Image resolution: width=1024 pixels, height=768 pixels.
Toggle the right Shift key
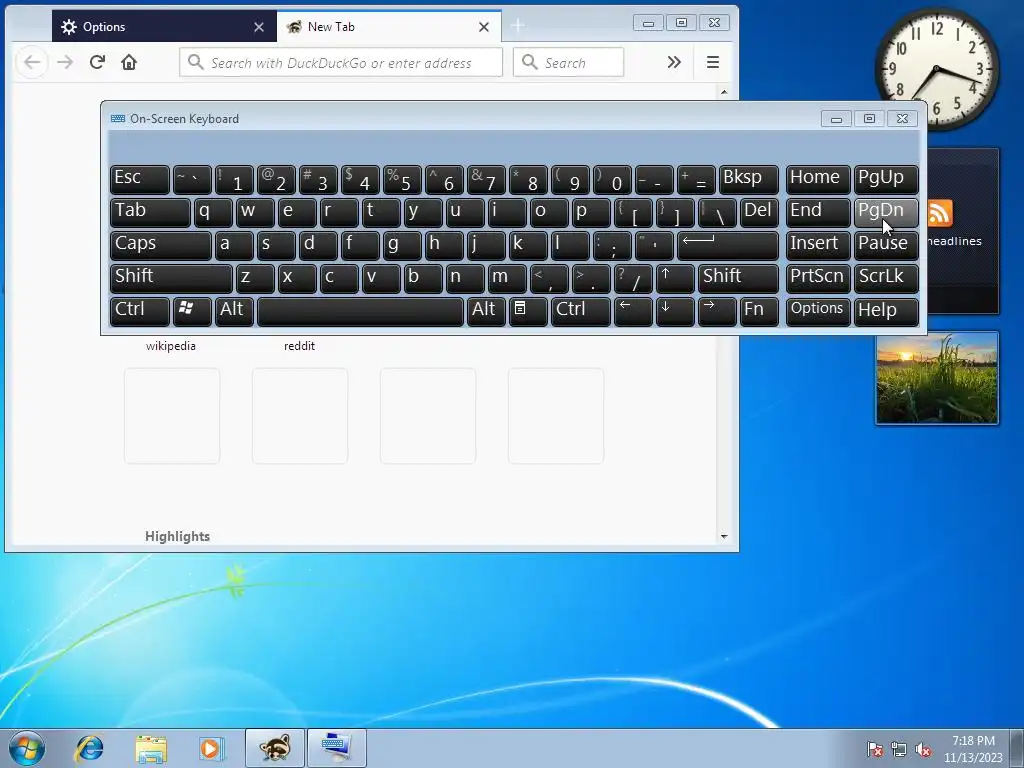[x=738, y=278]
